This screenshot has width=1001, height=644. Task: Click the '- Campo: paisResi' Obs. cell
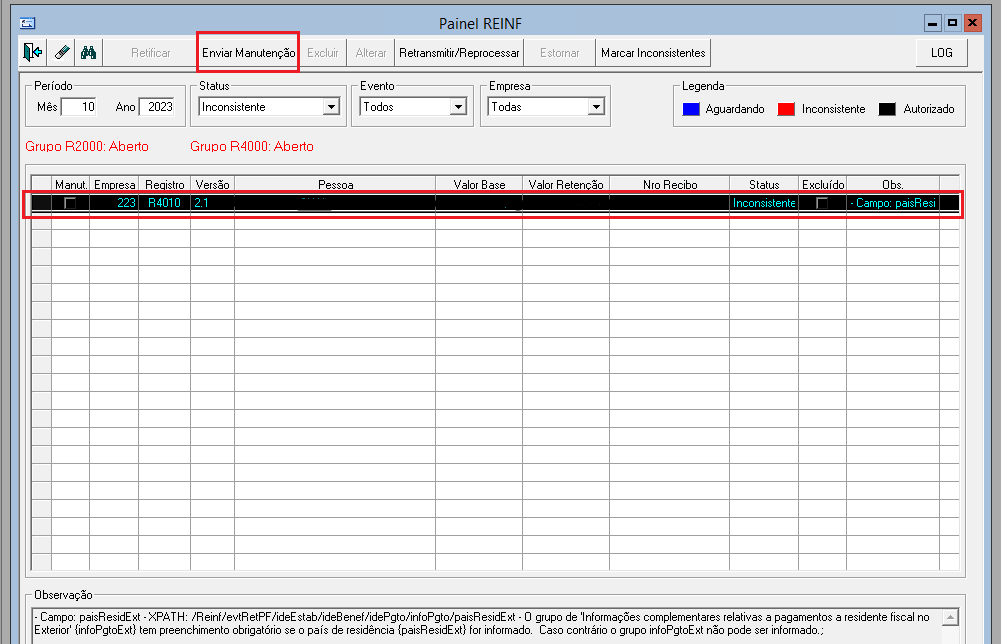pos(893,203)
